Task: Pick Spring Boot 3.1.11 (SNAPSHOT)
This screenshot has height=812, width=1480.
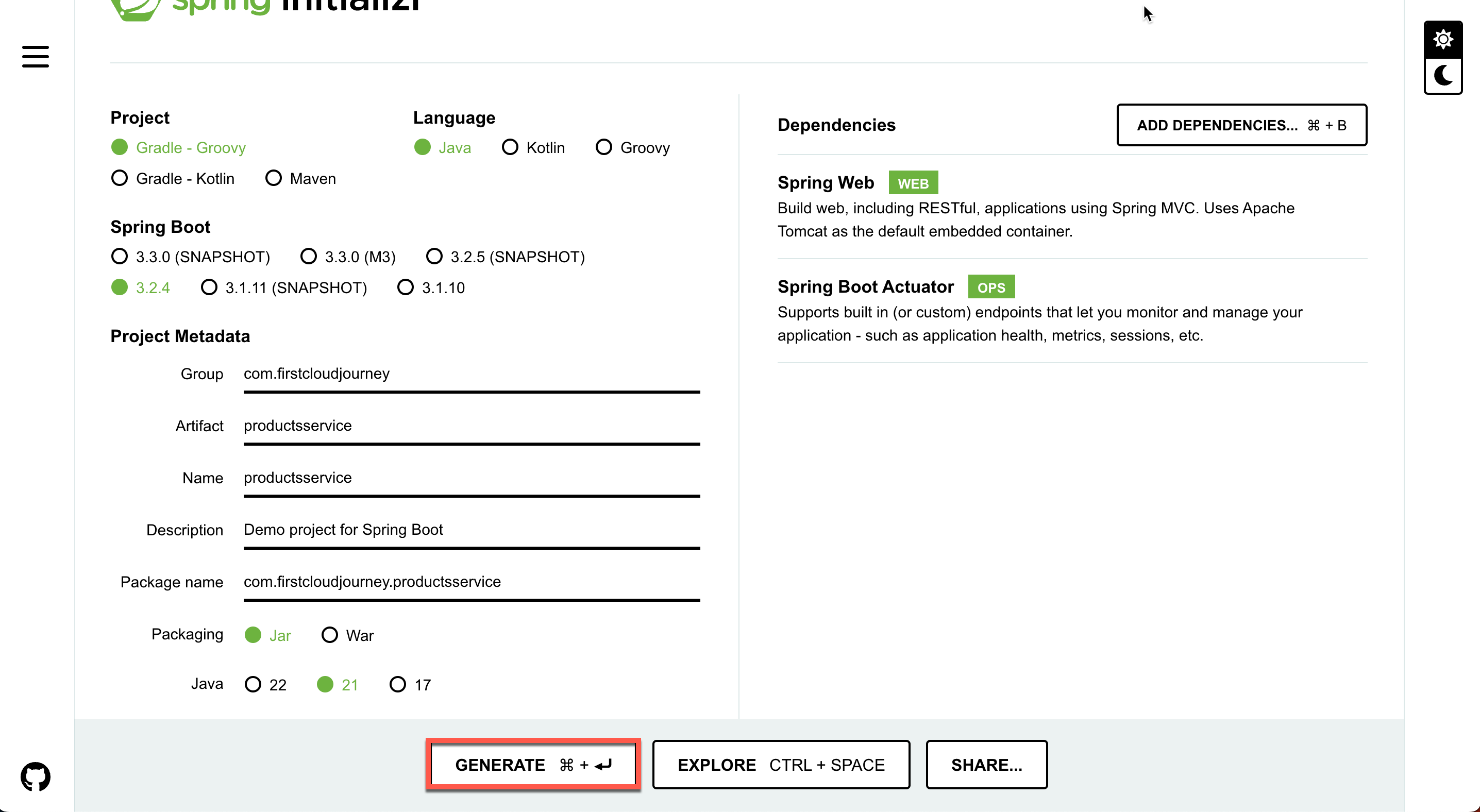Action: [284, 287]
